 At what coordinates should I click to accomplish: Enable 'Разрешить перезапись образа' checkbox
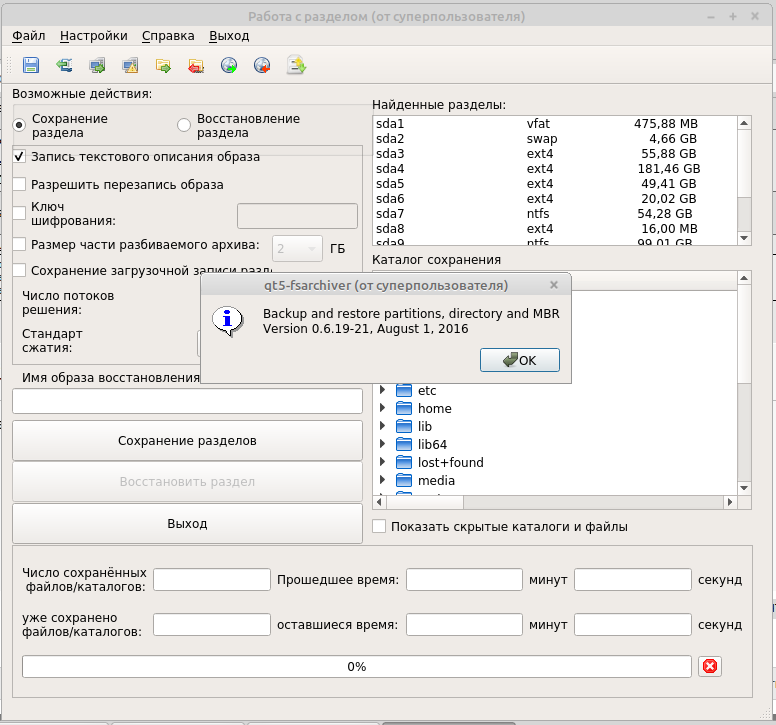pyautogui.click(x=19, y=185)
